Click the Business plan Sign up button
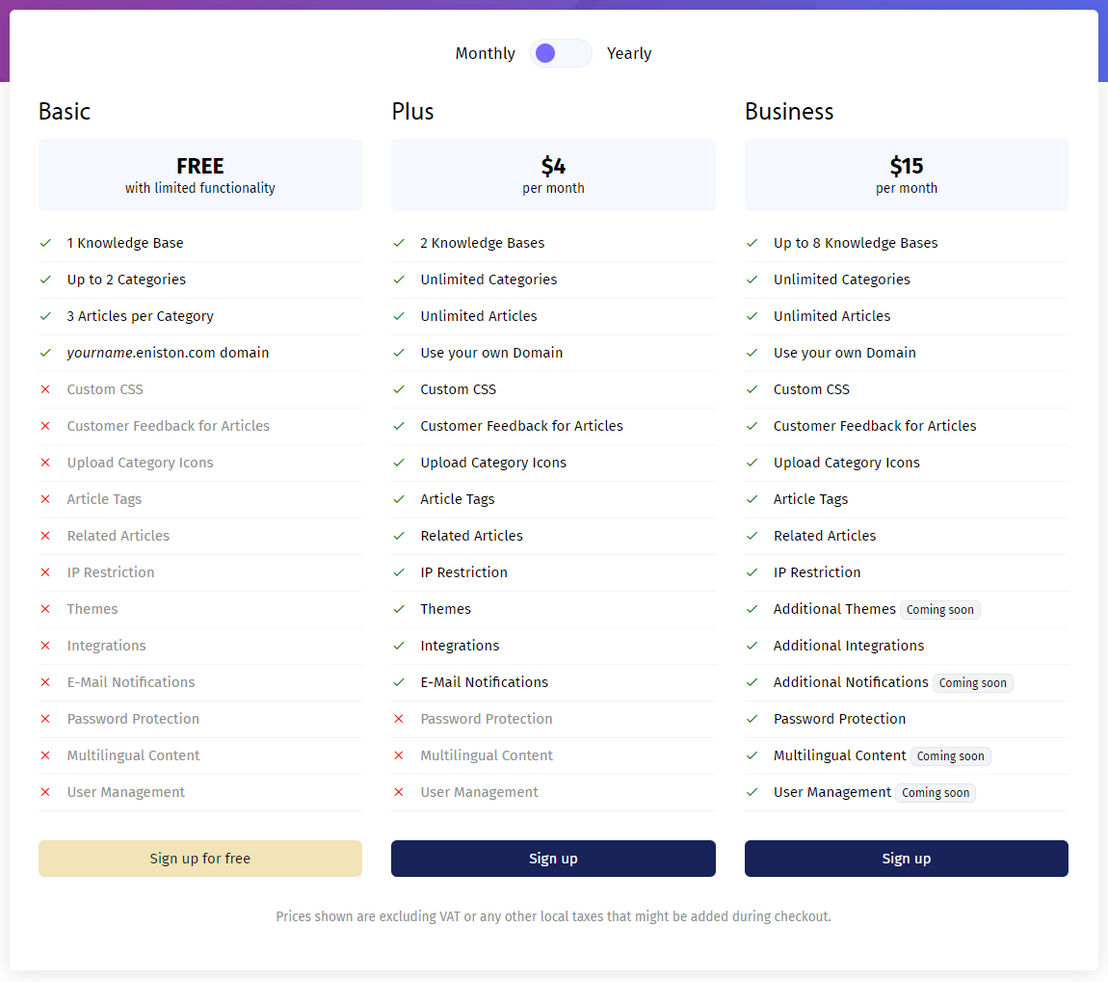This screenshot has width=1108, height=982. point(906,858)
